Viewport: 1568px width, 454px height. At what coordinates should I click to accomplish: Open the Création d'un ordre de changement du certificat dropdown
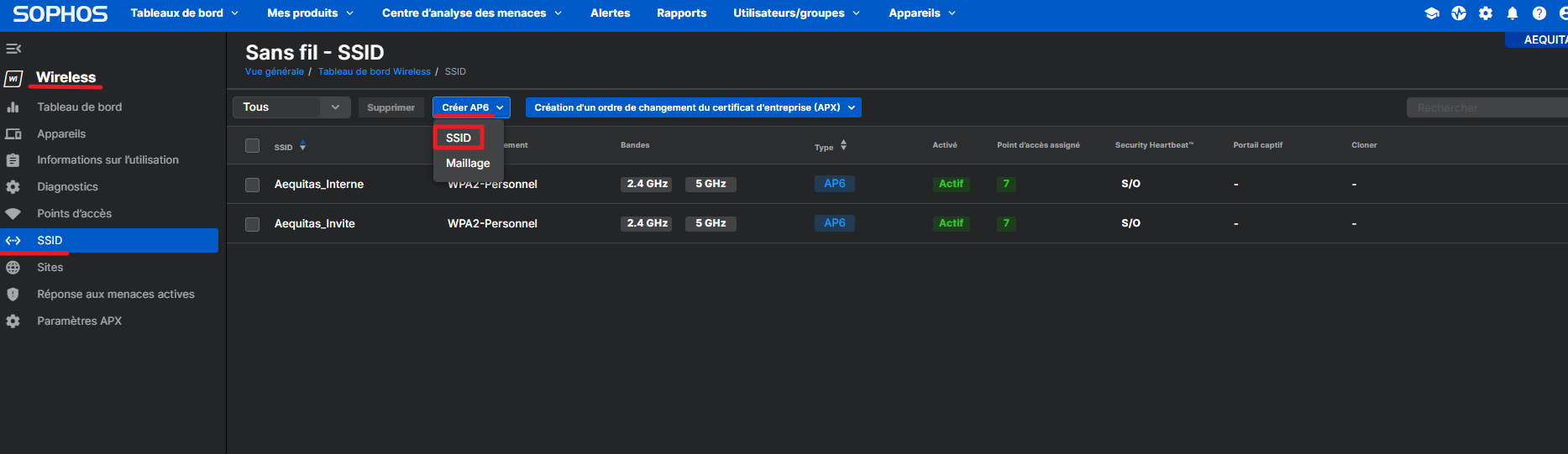pos(694,107)
